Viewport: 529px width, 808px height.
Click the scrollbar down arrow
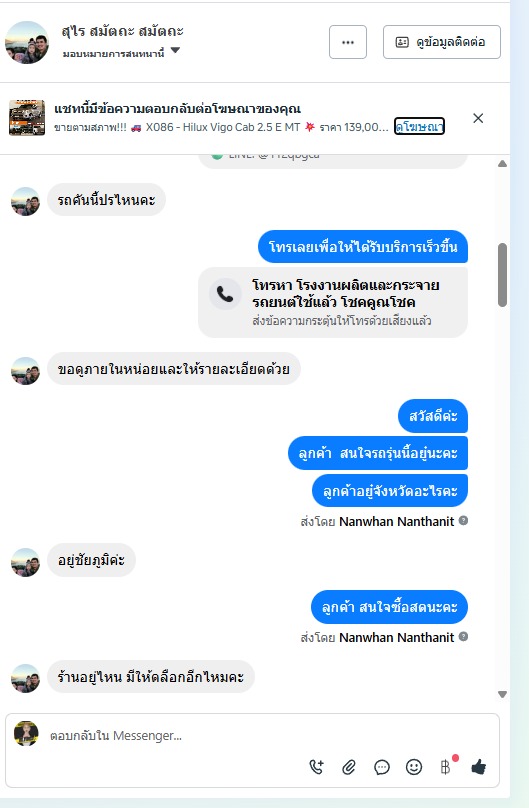pos(502,694)
